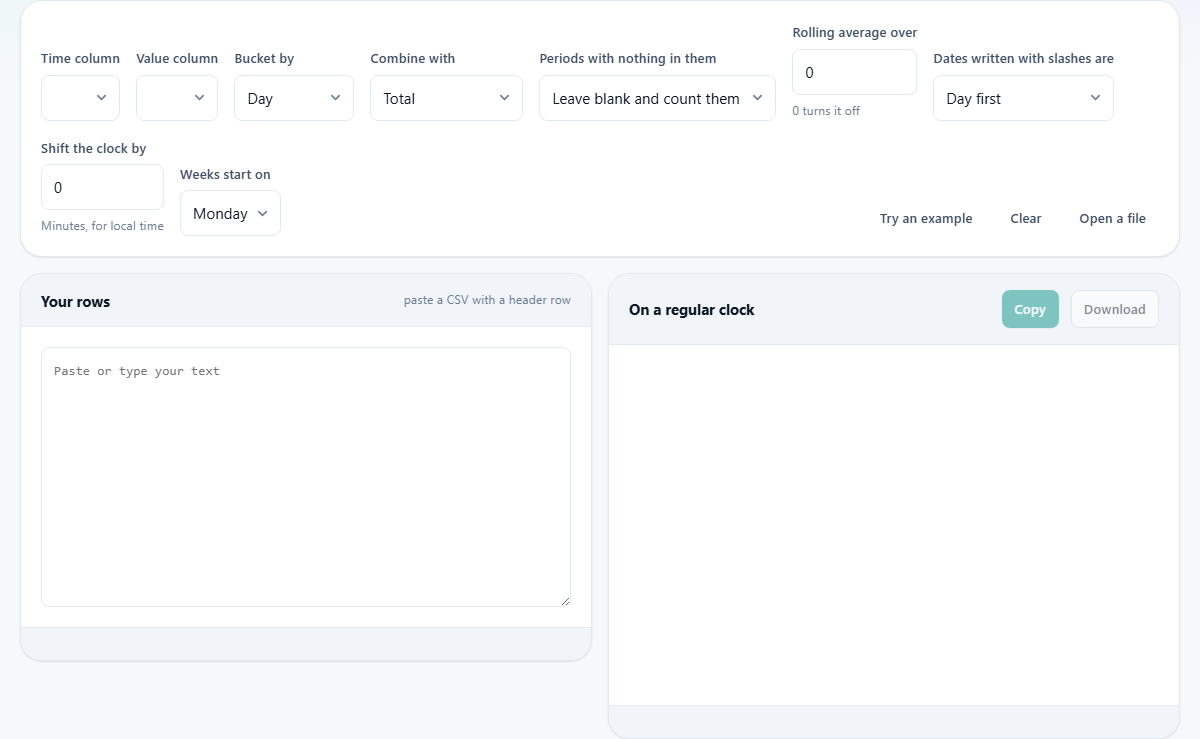Click the text area resize handle
This screenshot has width=1200, height=739.
(565, 601)
